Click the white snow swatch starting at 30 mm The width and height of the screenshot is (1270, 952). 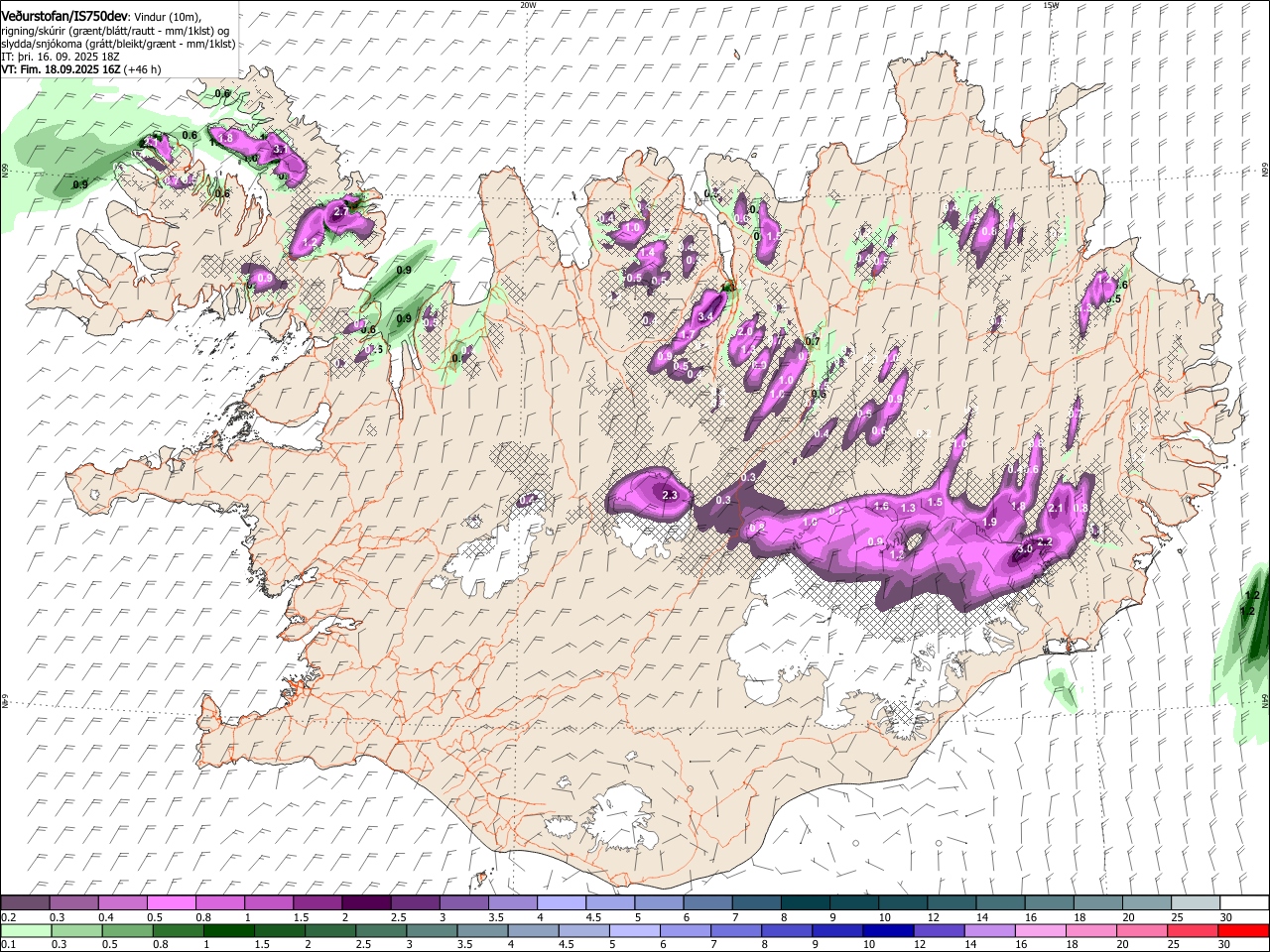click(x=1242, y=903)
